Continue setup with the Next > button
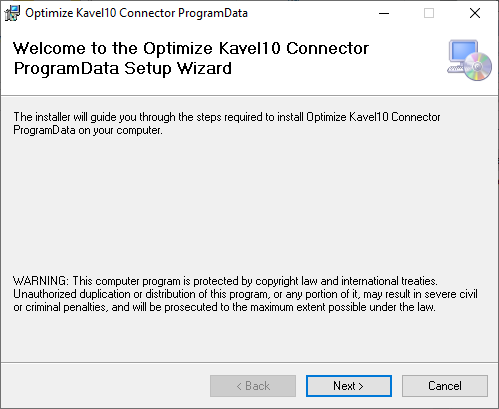 pyautogui.click(x=349, y=386)
